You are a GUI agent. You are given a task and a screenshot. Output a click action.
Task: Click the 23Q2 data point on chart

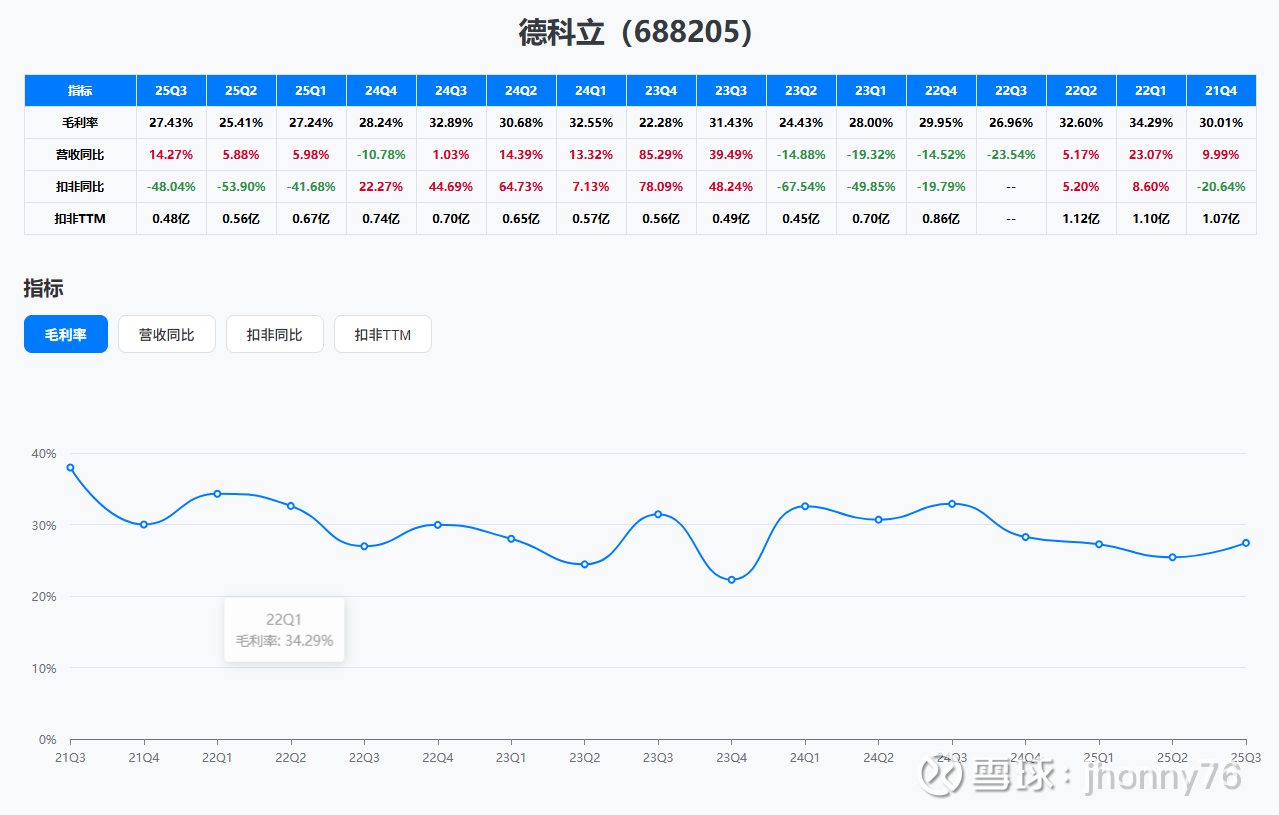(585, 564)
